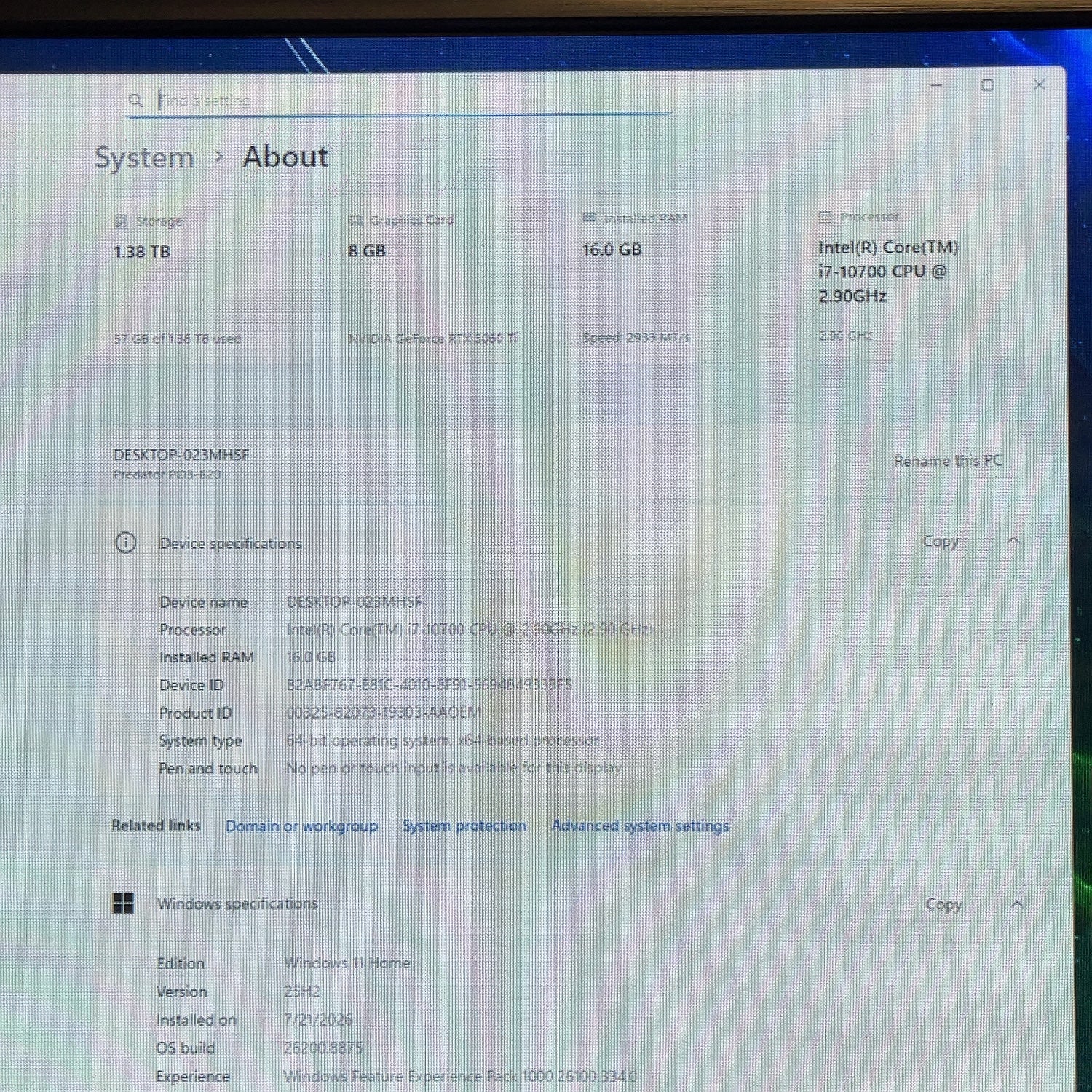Click Speed: 2933 MT/s text
This screenshot has width=1092, height=1092.
tap(636, 337)
